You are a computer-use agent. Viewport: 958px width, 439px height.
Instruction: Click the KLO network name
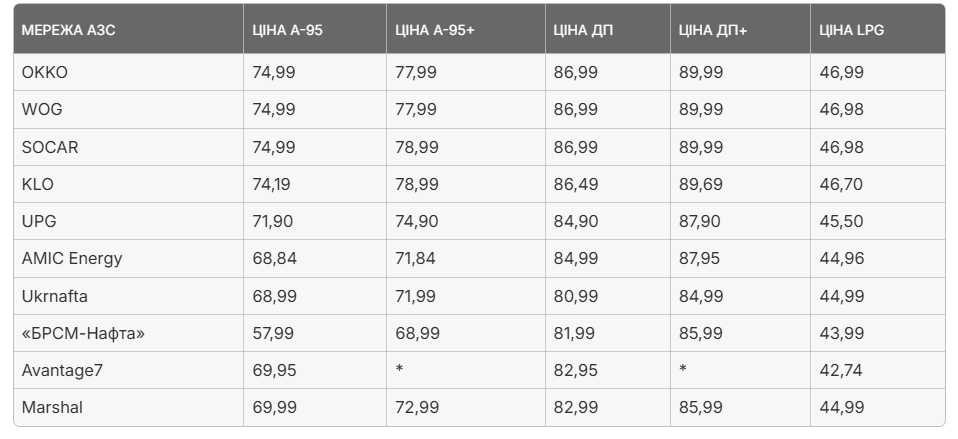click(39, 184)
